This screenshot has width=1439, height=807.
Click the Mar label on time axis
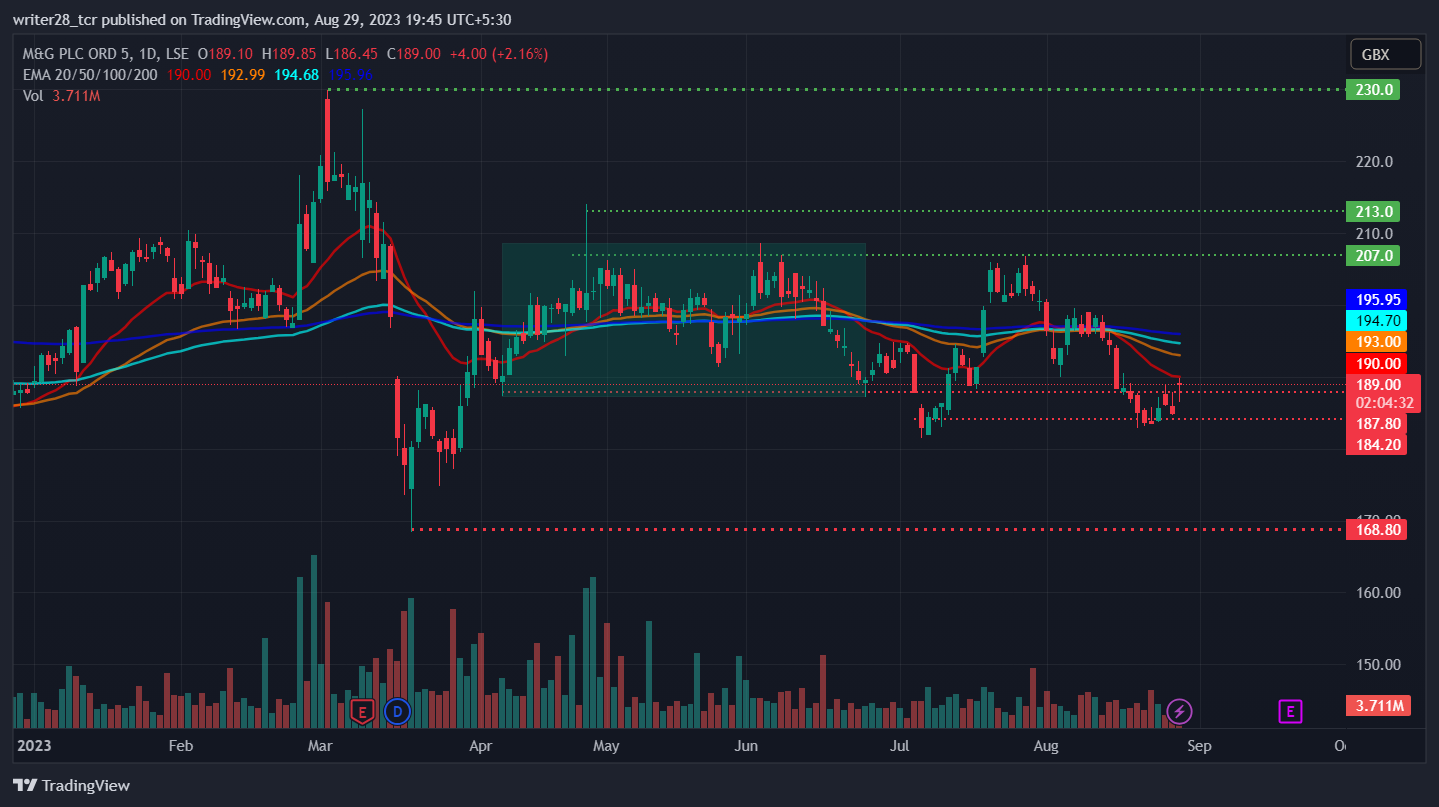pyautogui.click(x=320, y=746)
